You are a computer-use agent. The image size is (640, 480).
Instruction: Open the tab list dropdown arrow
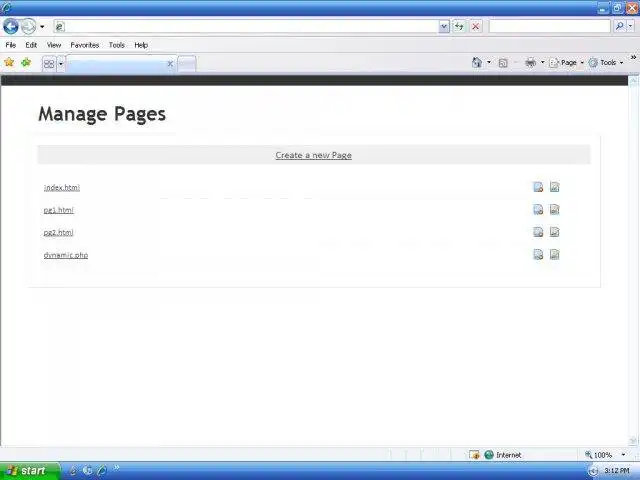[x=61, y=64]
